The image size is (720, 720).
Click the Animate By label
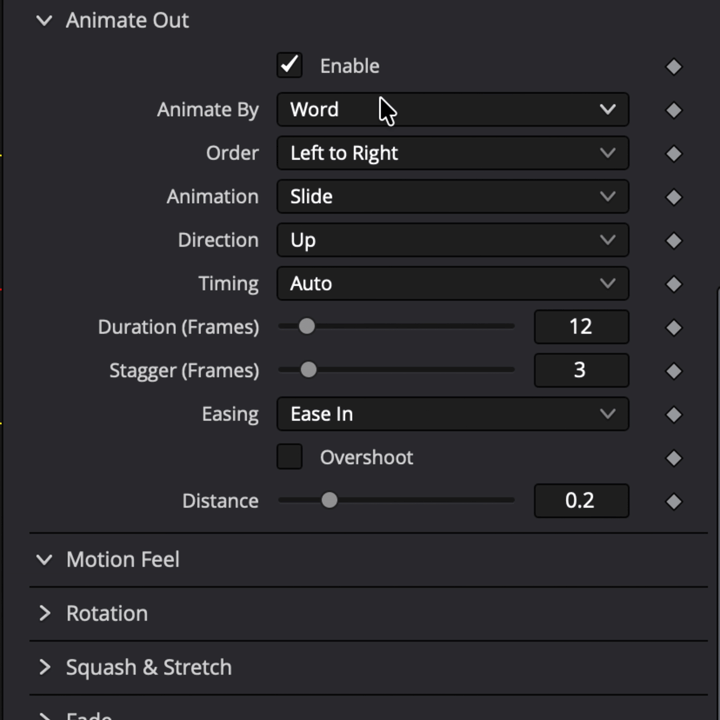click(208, 110)
